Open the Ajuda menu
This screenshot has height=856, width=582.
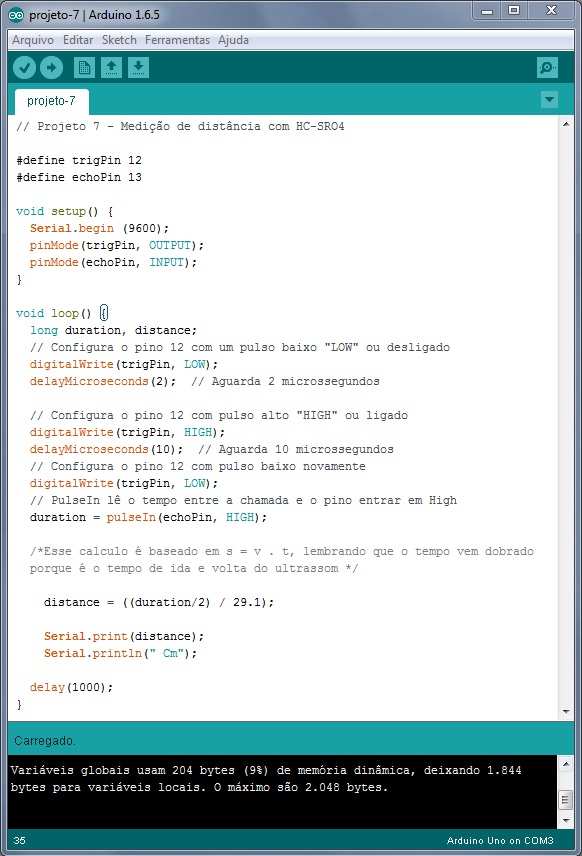(233, 40)
